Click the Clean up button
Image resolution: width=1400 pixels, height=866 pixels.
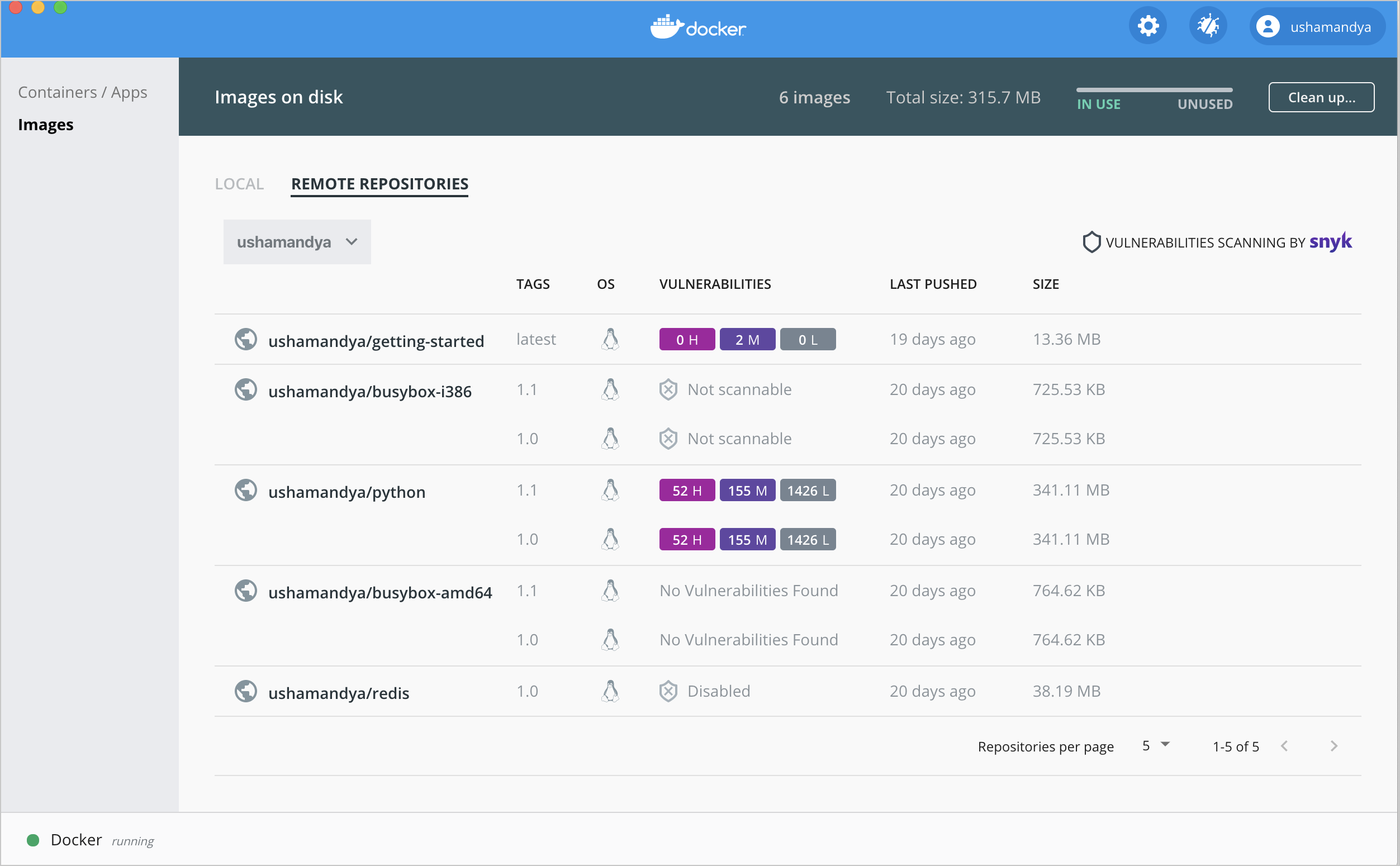[1321, 97]
